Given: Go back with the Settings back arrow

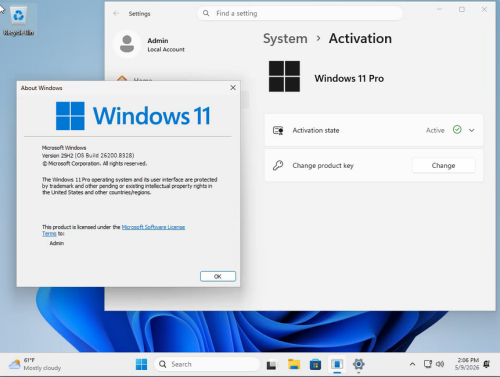Looking at the screenshot, I should pyautogui.click(x=116, y=13).
